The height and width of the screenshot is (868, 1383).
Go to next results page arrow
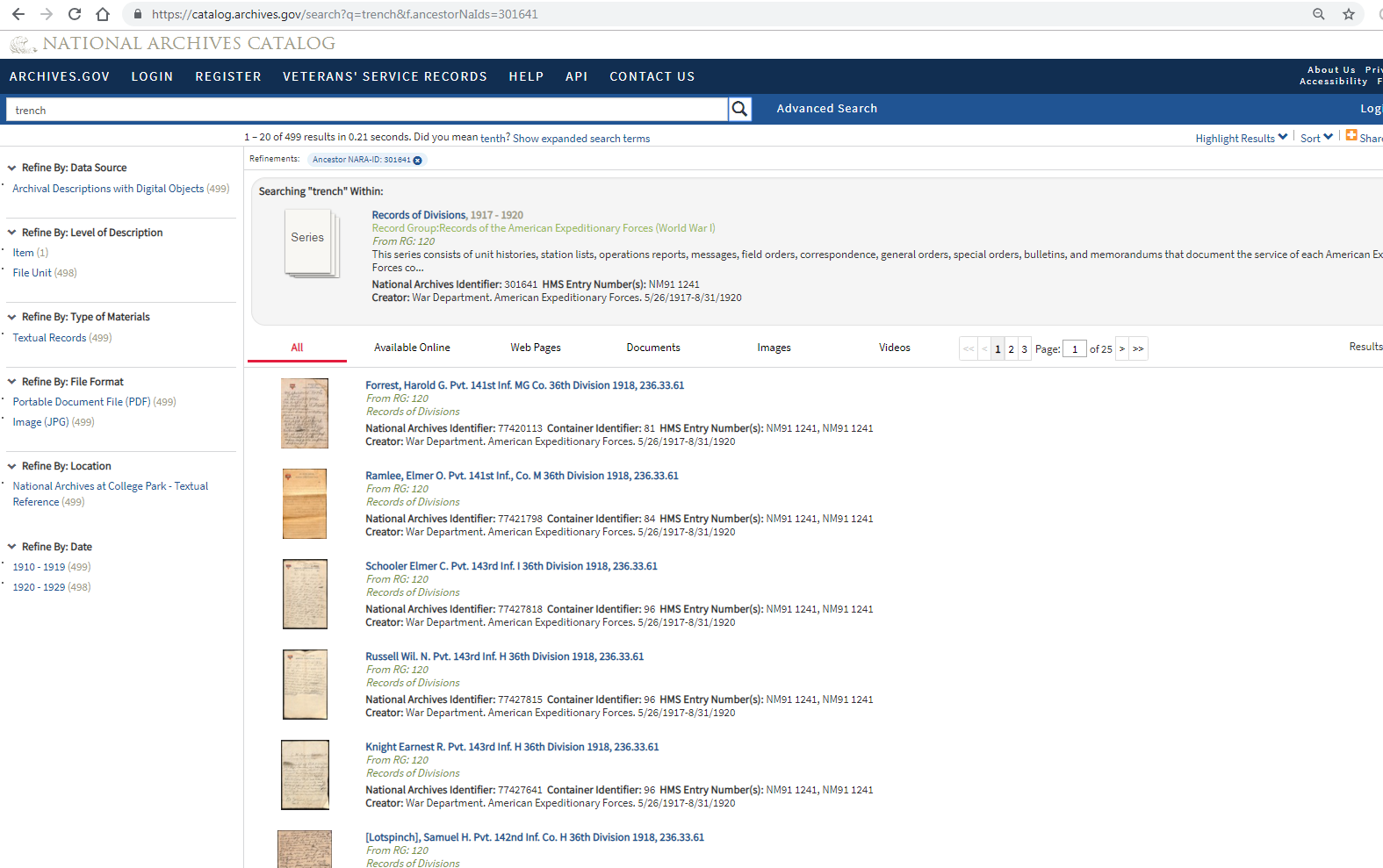click(1121, 349)
